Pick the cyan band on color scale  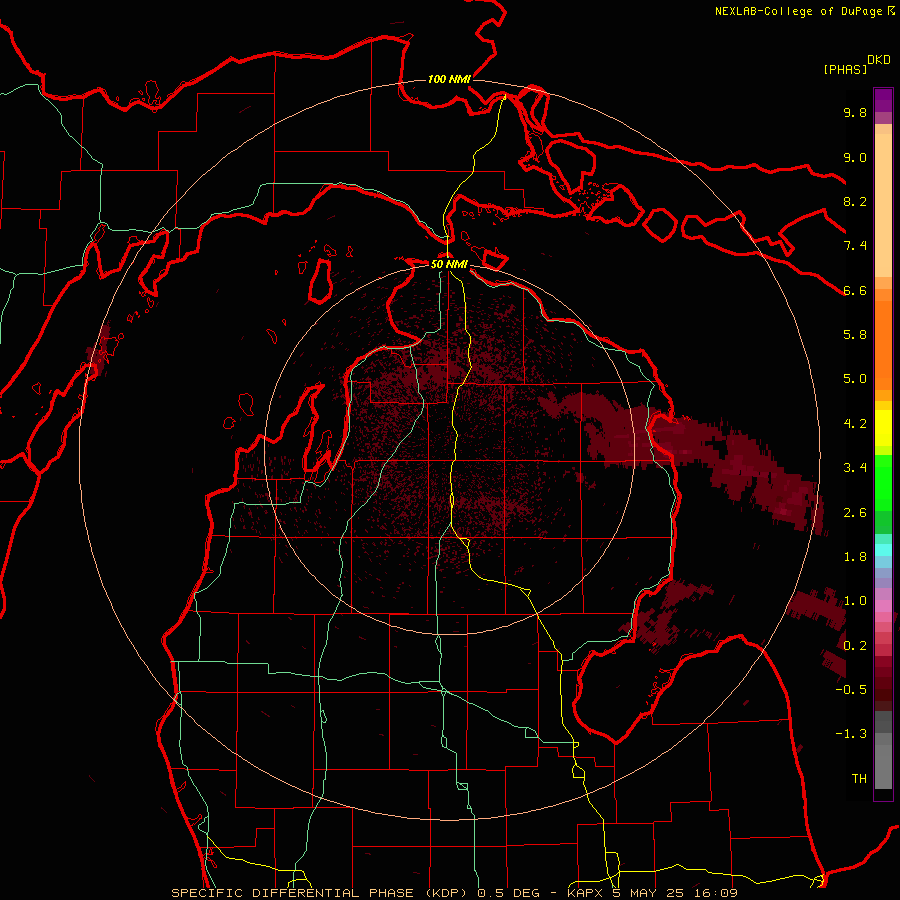pyautogui.click(x=883, y=550)
